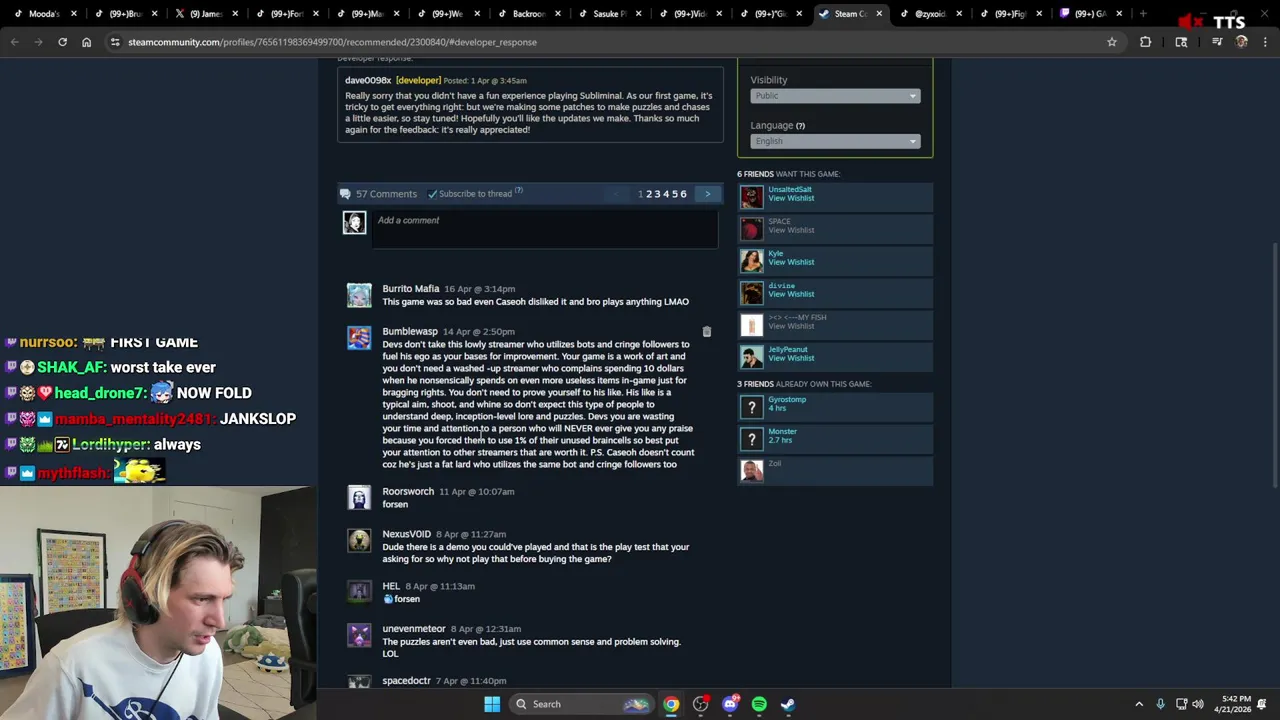Open a new browser tab with plus
Viewport: 1280px width, 720px height.
pos(1143,14)
